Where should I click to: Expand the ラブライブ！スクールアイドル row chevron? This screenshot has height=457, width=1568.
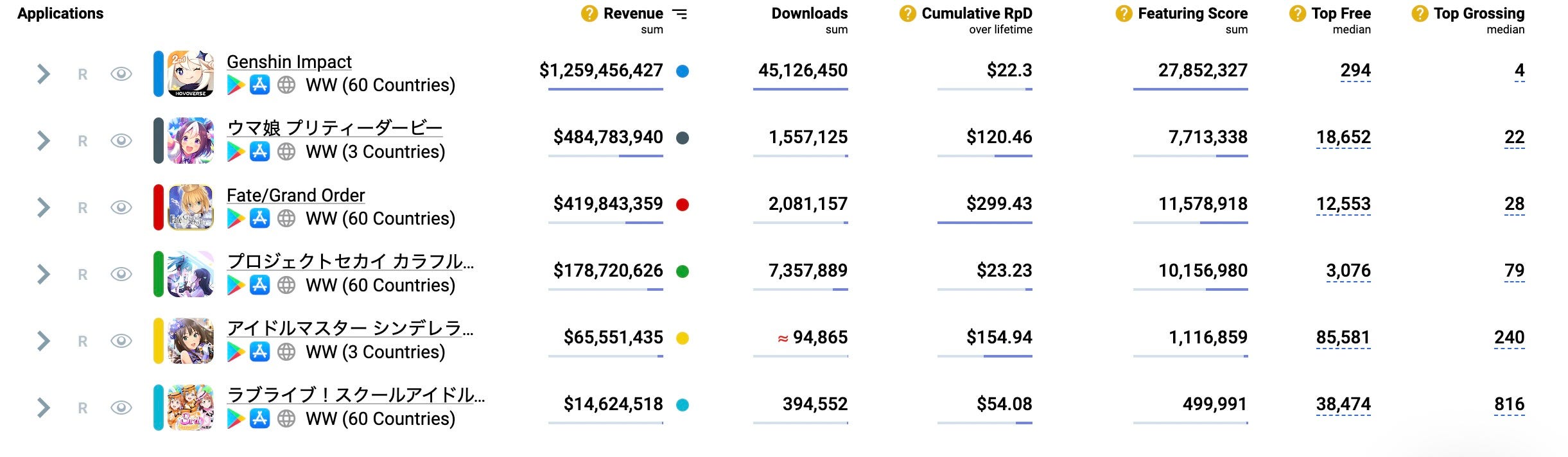[x=43, y=408]
